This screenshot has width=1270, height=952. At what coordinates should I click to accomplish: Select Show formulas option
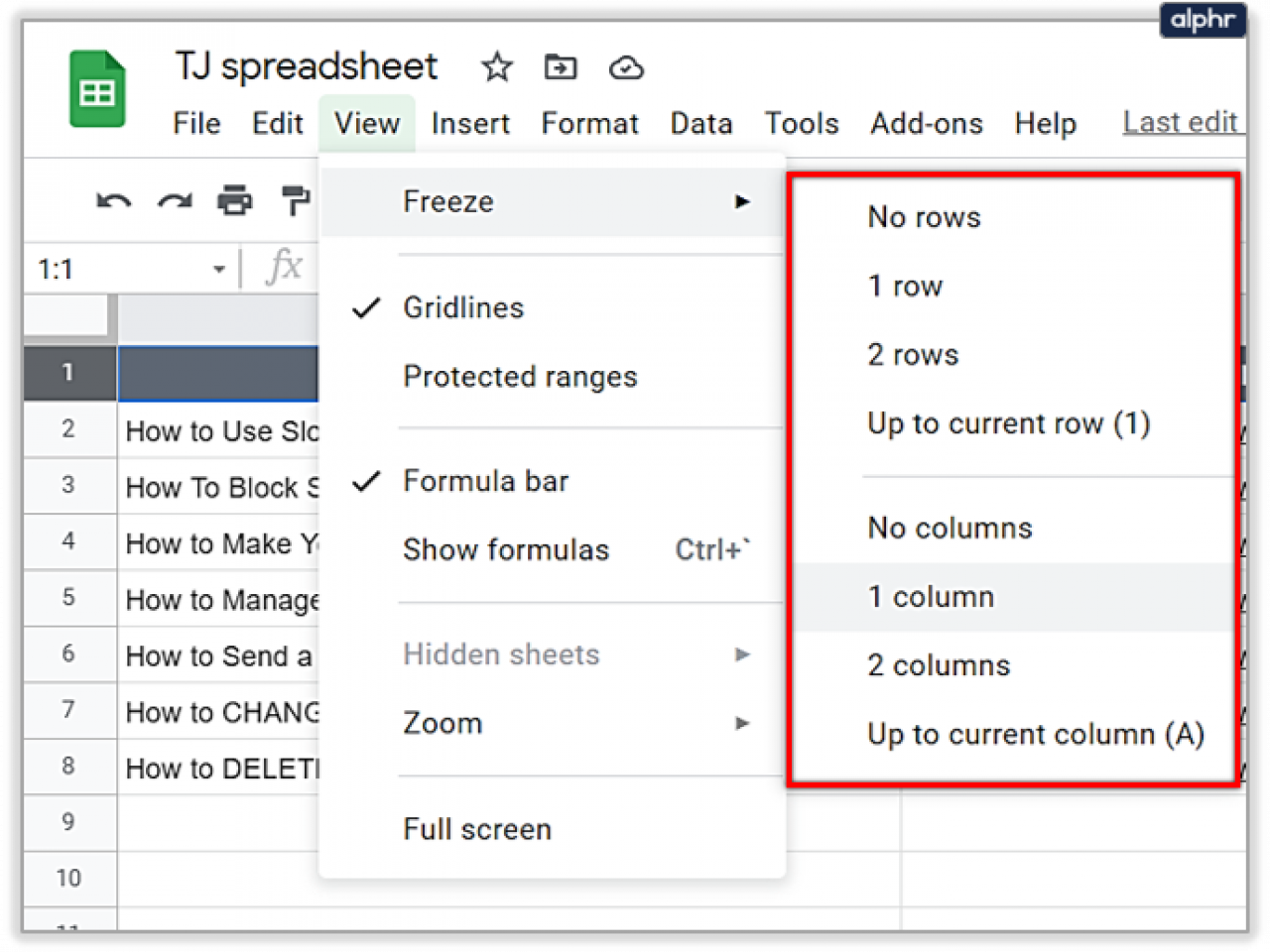tap(506, 550)
